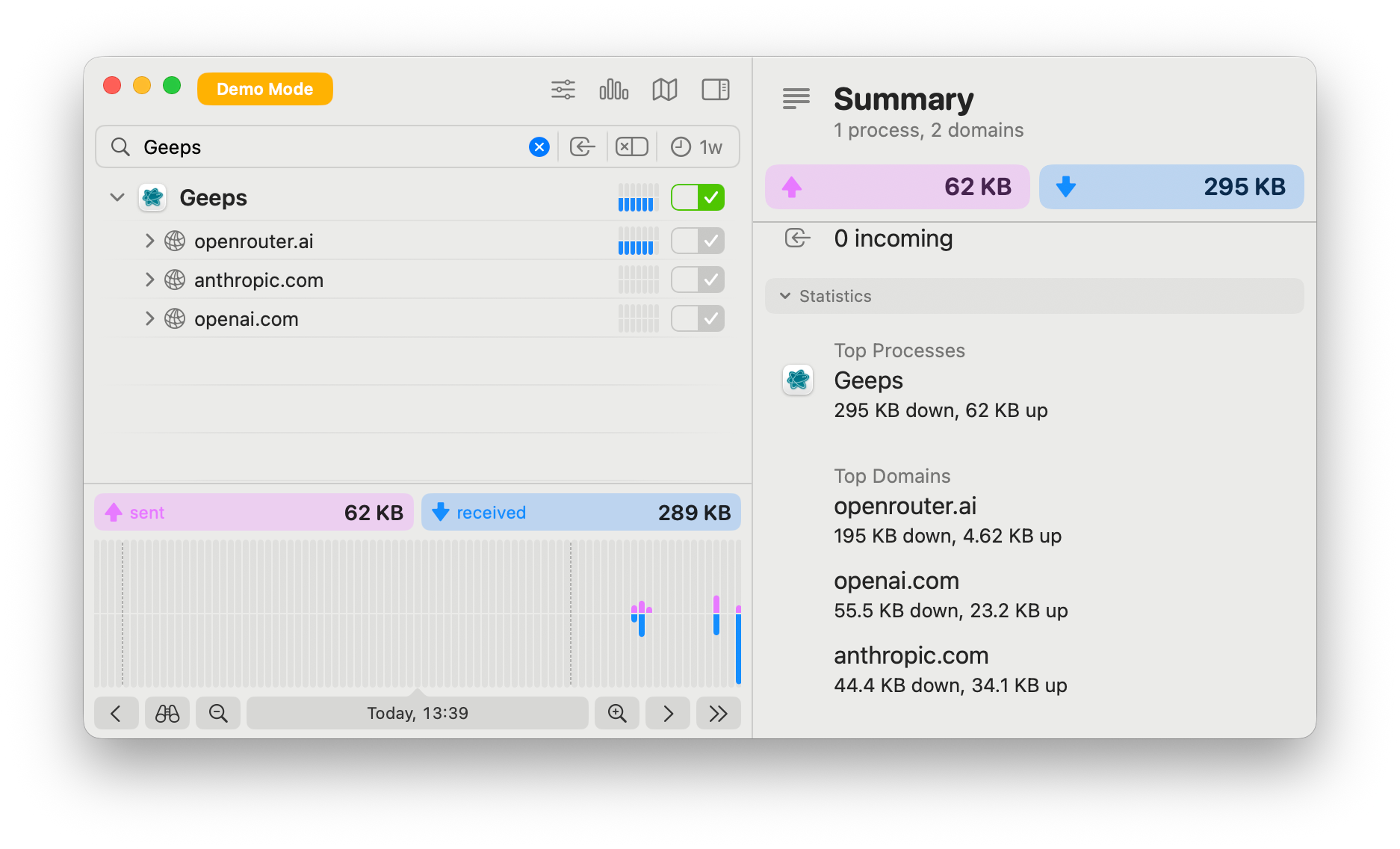Open the filter sliders settings icon
This screenshot has width=1400, height=849.
(x=563, y=90)
